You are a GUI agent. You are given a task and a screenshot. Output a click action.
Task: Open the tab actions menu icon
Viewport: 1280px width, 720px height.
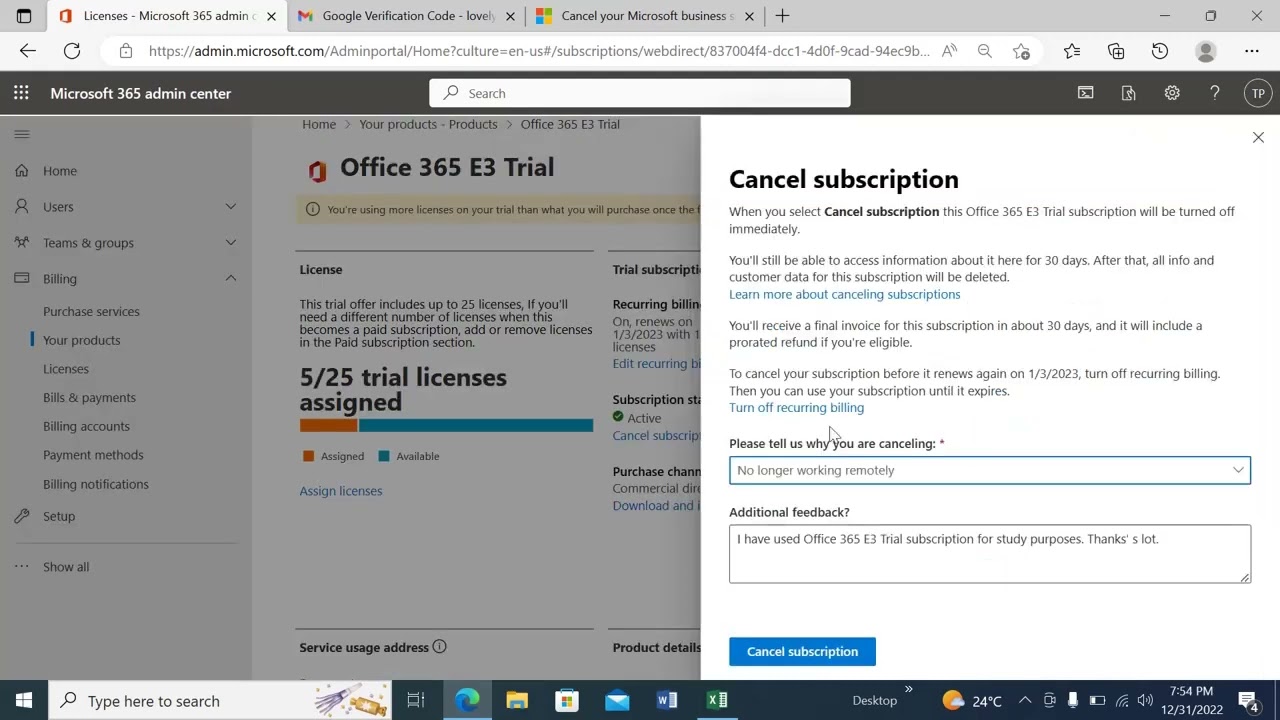(24, 16)
